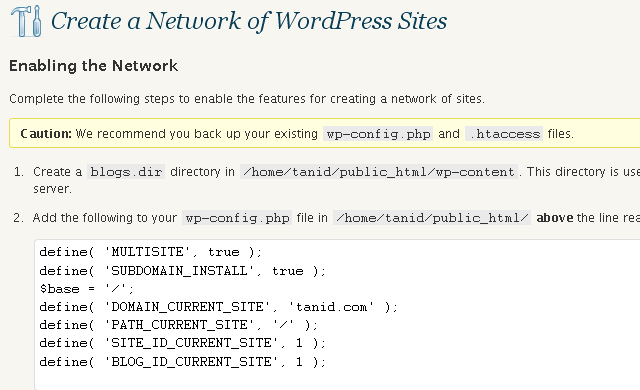Click the define 'MULTISITE' true line
This screenshot has width=640, height=390.
(151, 252)
